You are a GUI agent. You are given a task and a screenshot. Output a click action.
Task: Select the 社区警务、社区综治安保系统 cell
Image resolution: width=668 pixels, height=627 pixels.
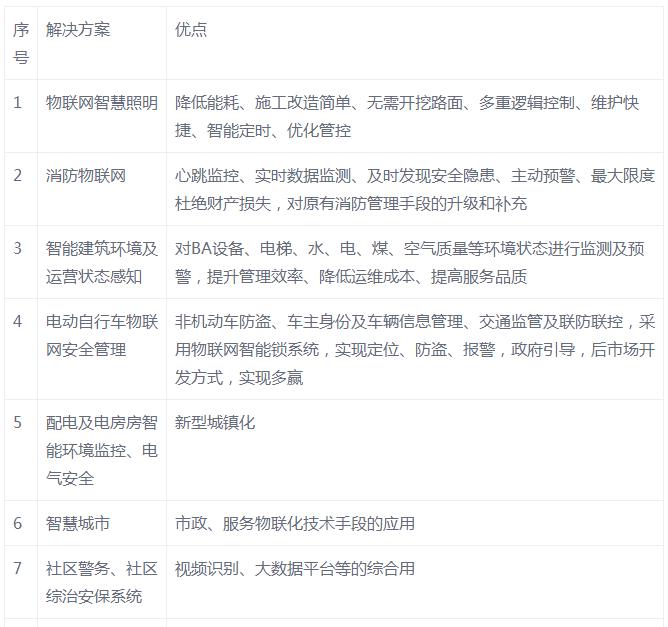[102, 582]
